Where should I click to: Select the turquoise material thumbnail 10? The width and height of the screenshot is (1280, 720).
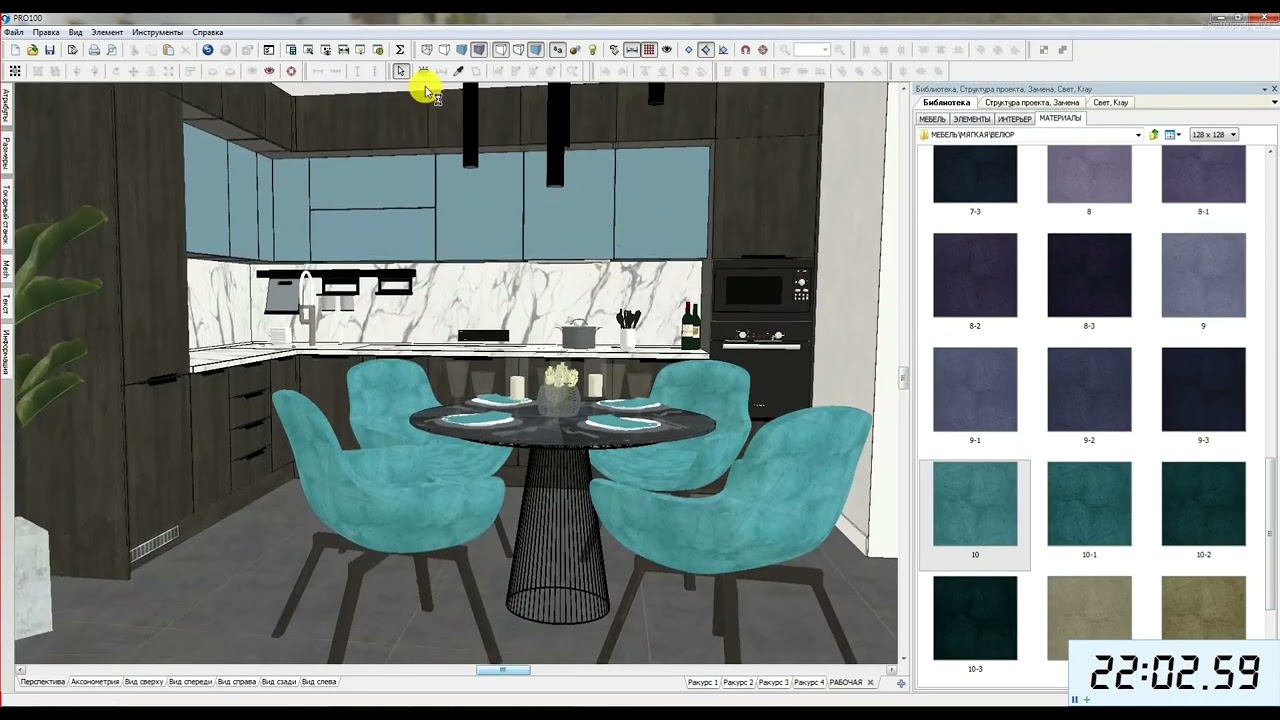[x=975, y=503]
